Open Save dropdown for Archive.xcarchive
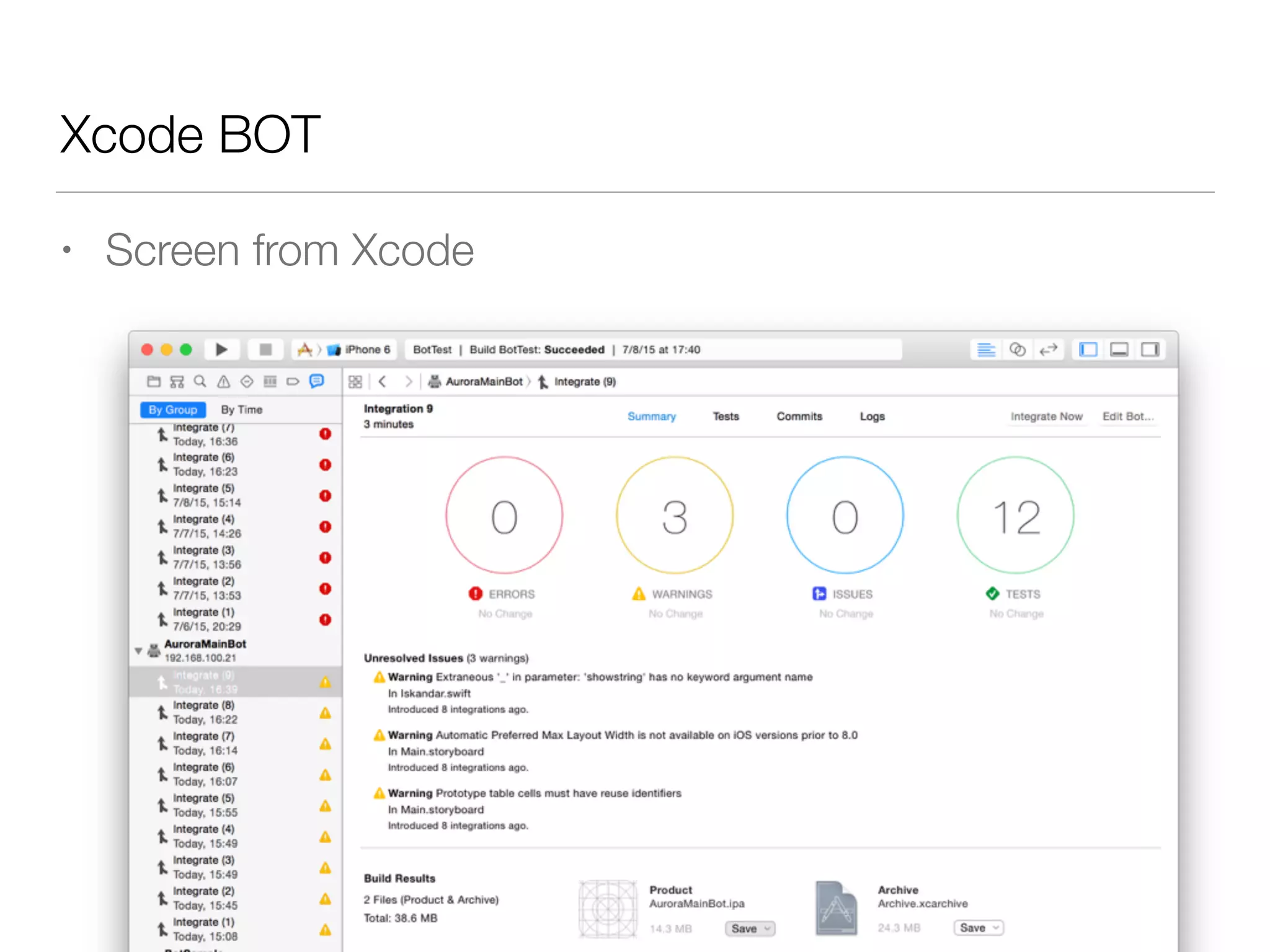 (x=979, y=928)
